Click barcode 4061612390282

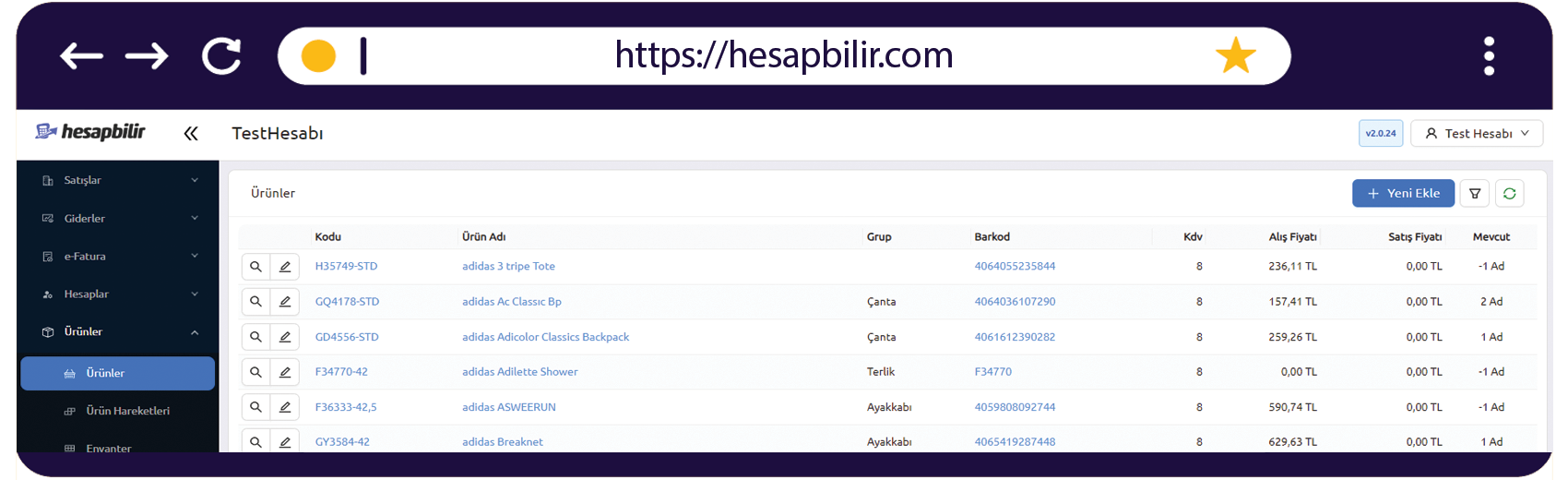coord(1015,337)
